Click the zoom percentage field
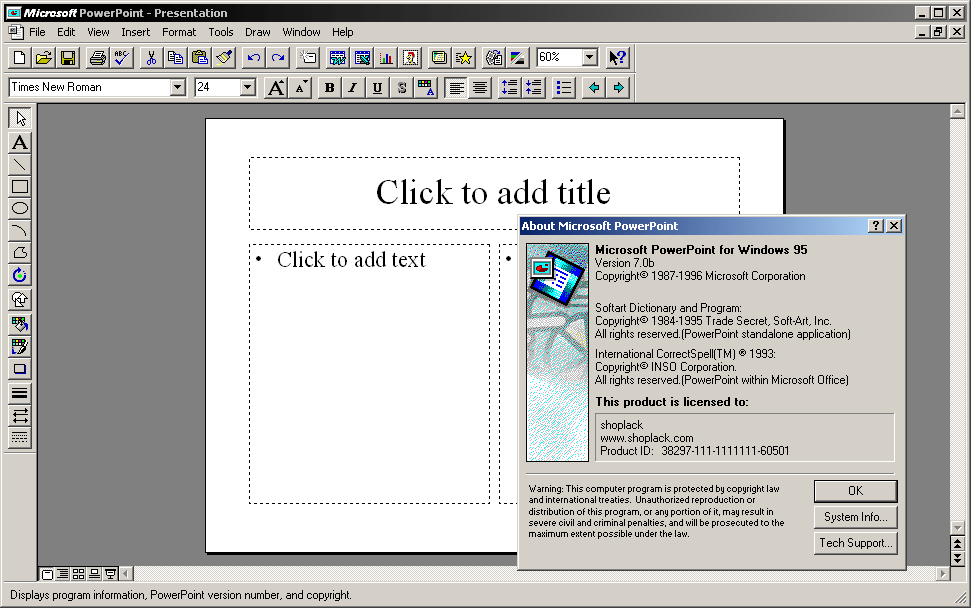The image size is (971, 608). pos(560,58)
